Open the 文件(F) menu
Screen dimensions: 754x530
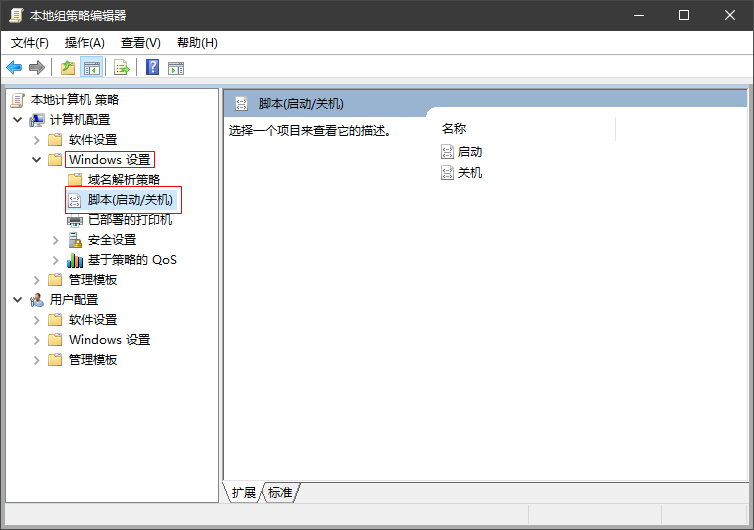coord(29,43)
